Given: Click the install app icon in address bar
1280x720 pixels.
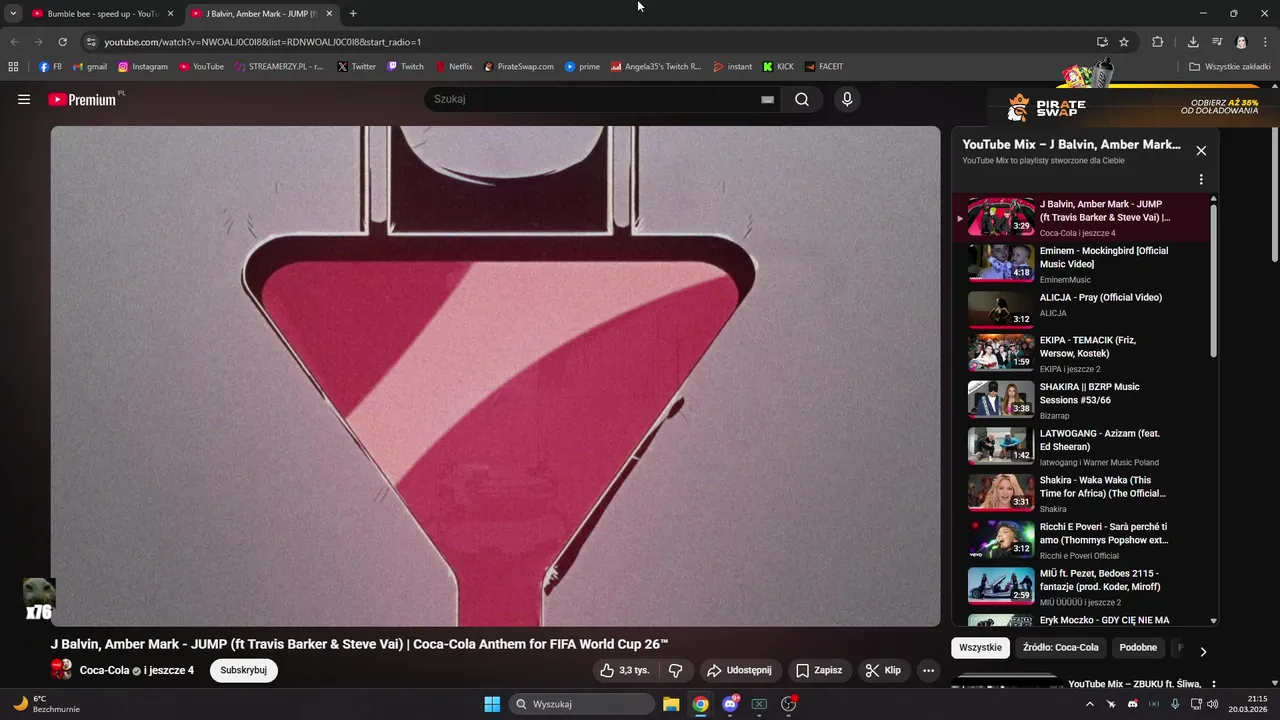Looking at the screenshot, I should tap(1102, 42).
